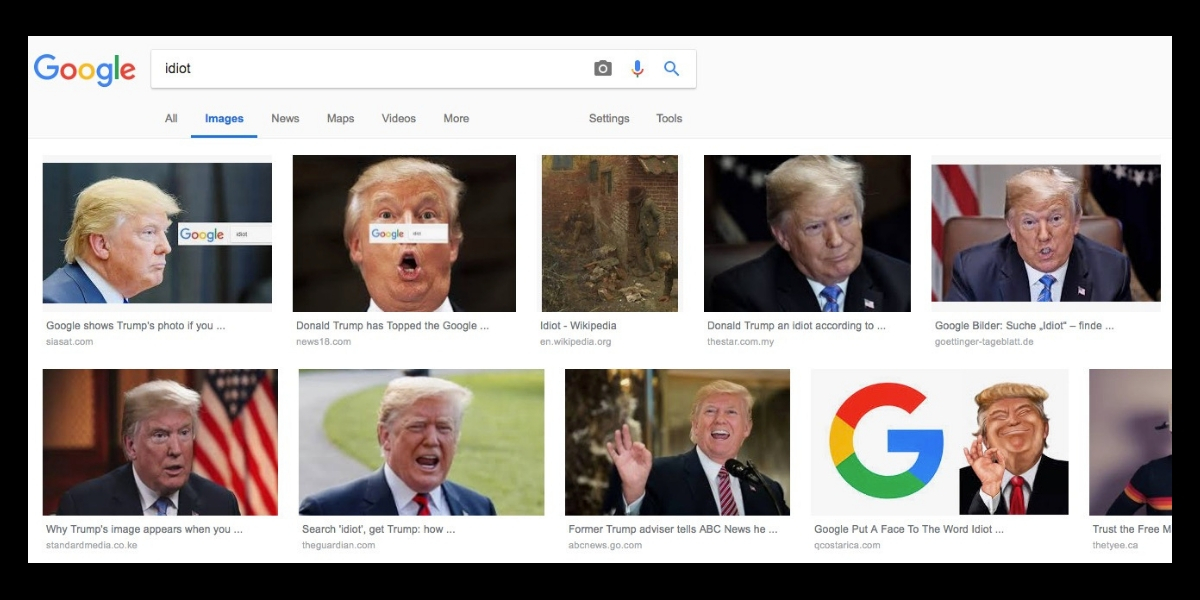This screenshot has height=600, width=1200.
Task: Switch to the Maps tab
Action: (340, 118)
